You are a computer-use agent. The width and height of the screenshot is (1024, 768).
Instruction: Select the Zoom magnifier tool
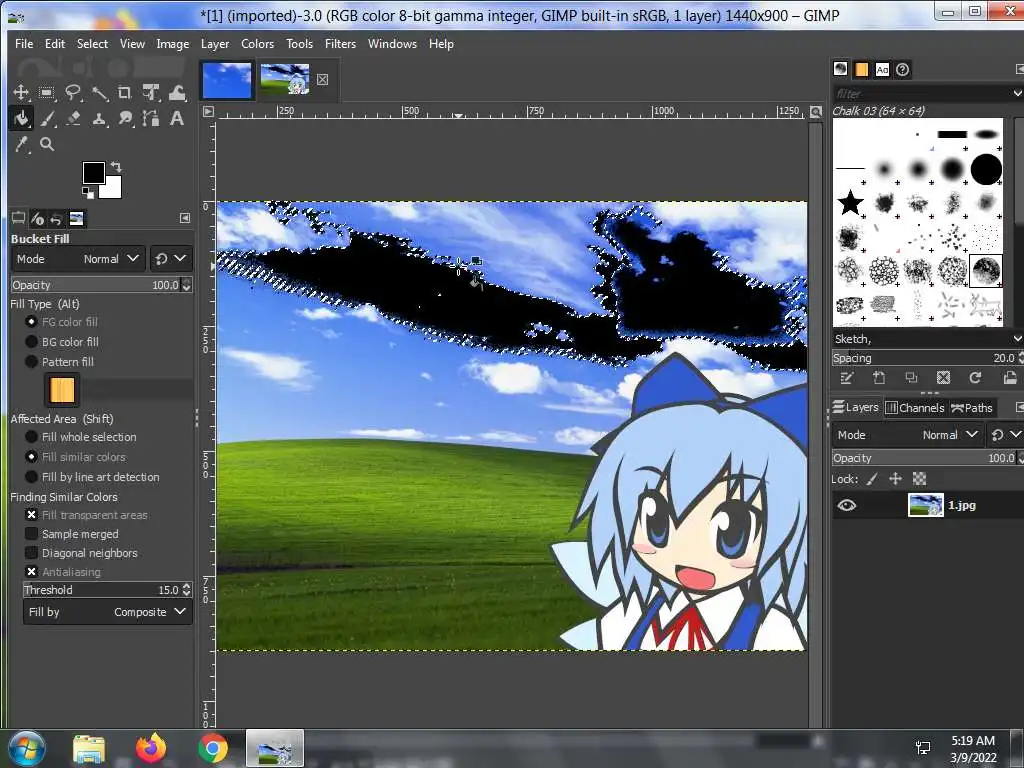(x=47, y=144)
